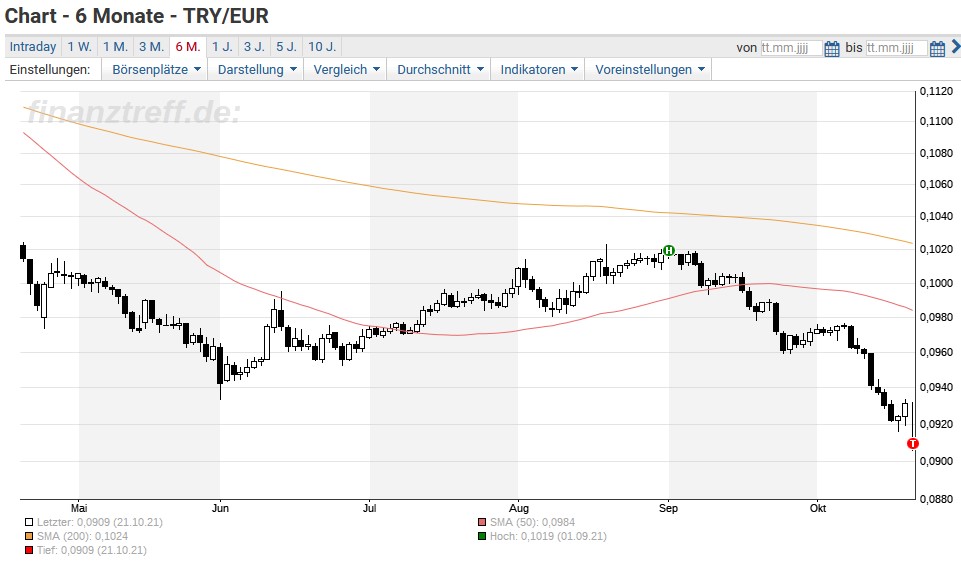Click the 'Chart - 6 Monate - TRY/EUR' heading

137,16
